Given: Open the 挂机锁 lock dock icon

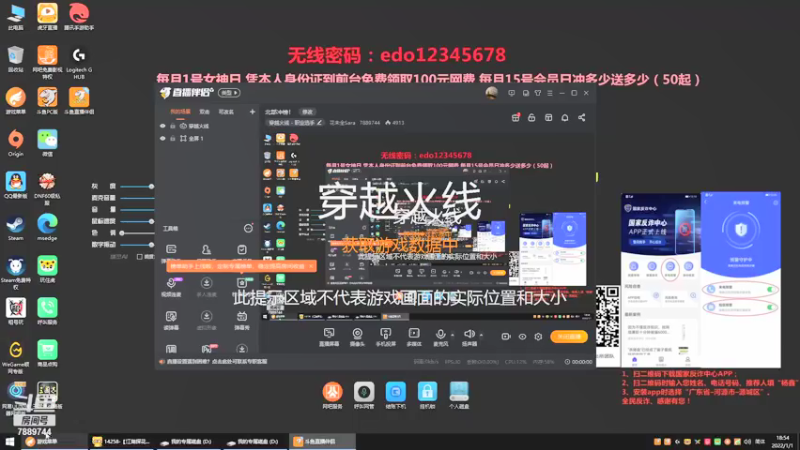Looking at the screenshot, I should 428,395.
